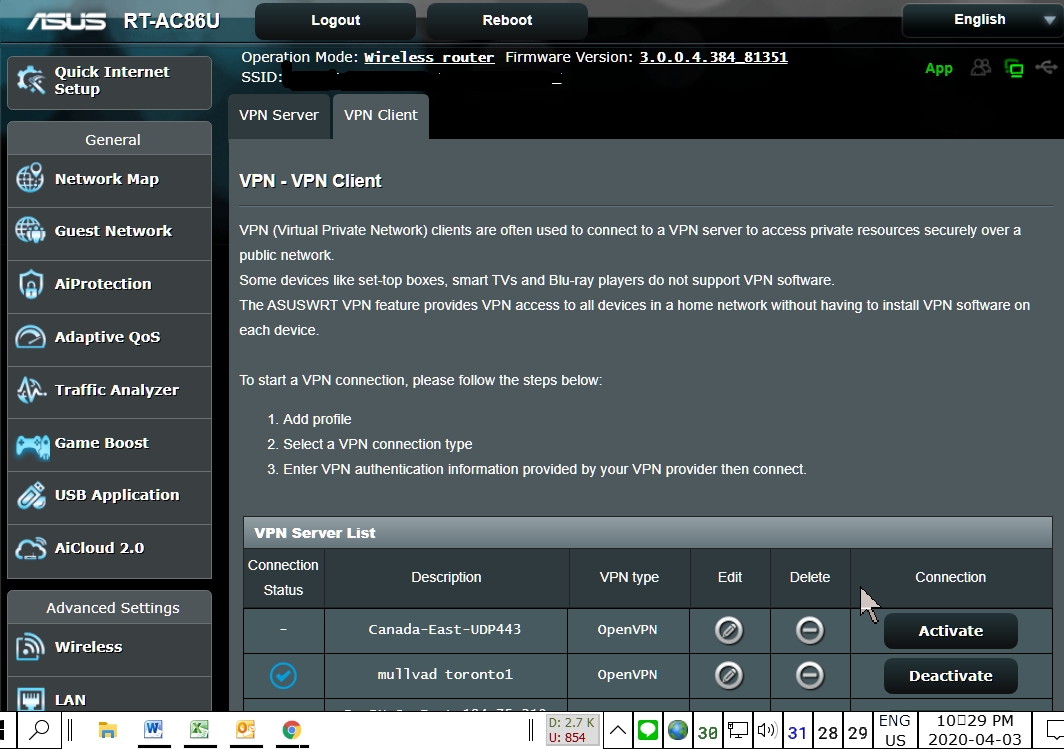Click the globe tray icon
This screenshot has height=749, width=1064.
click(x=677, y=731)
